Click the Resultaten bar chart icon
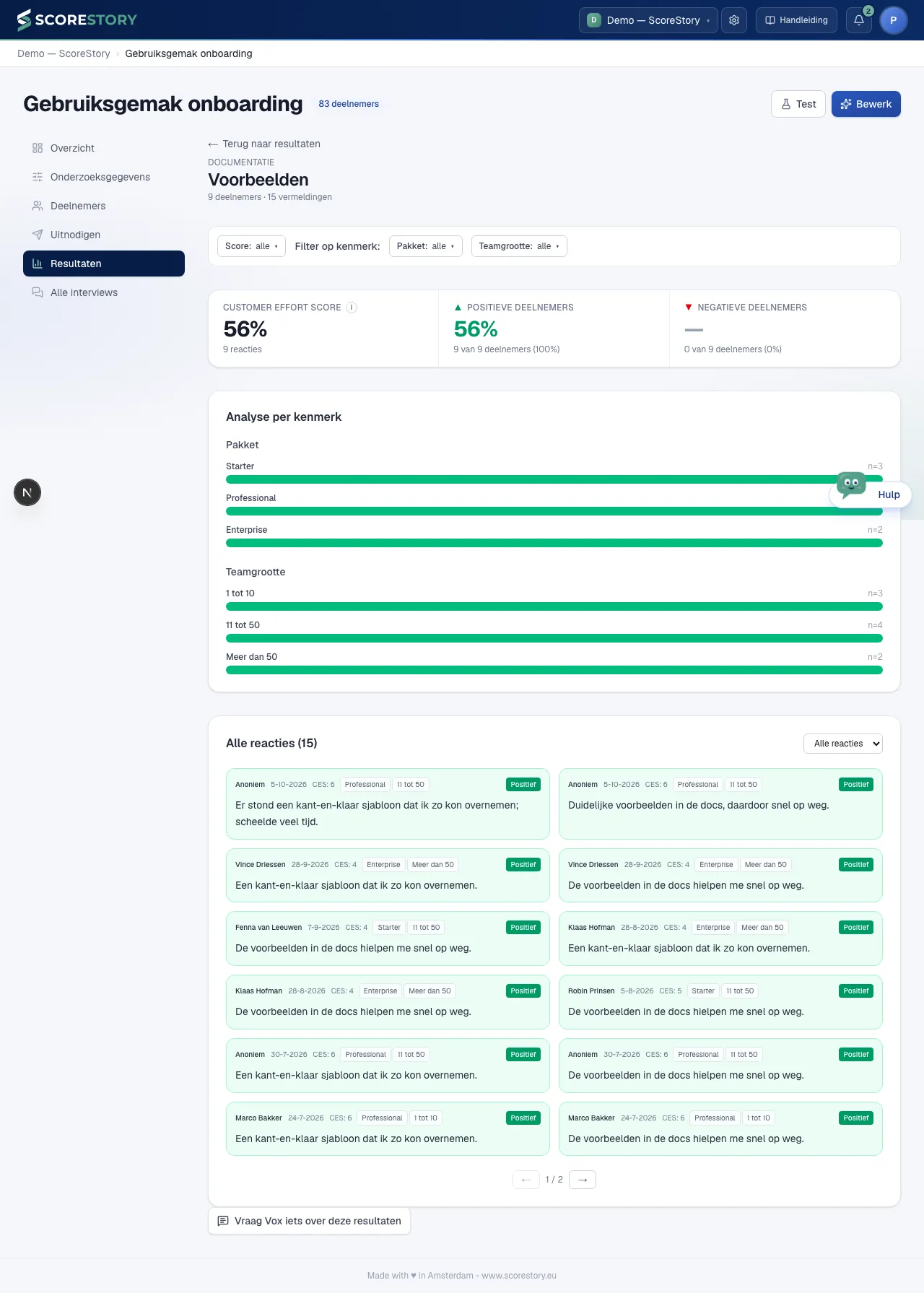The height and width of the screenshot is (1293, 924). (38, 264)
